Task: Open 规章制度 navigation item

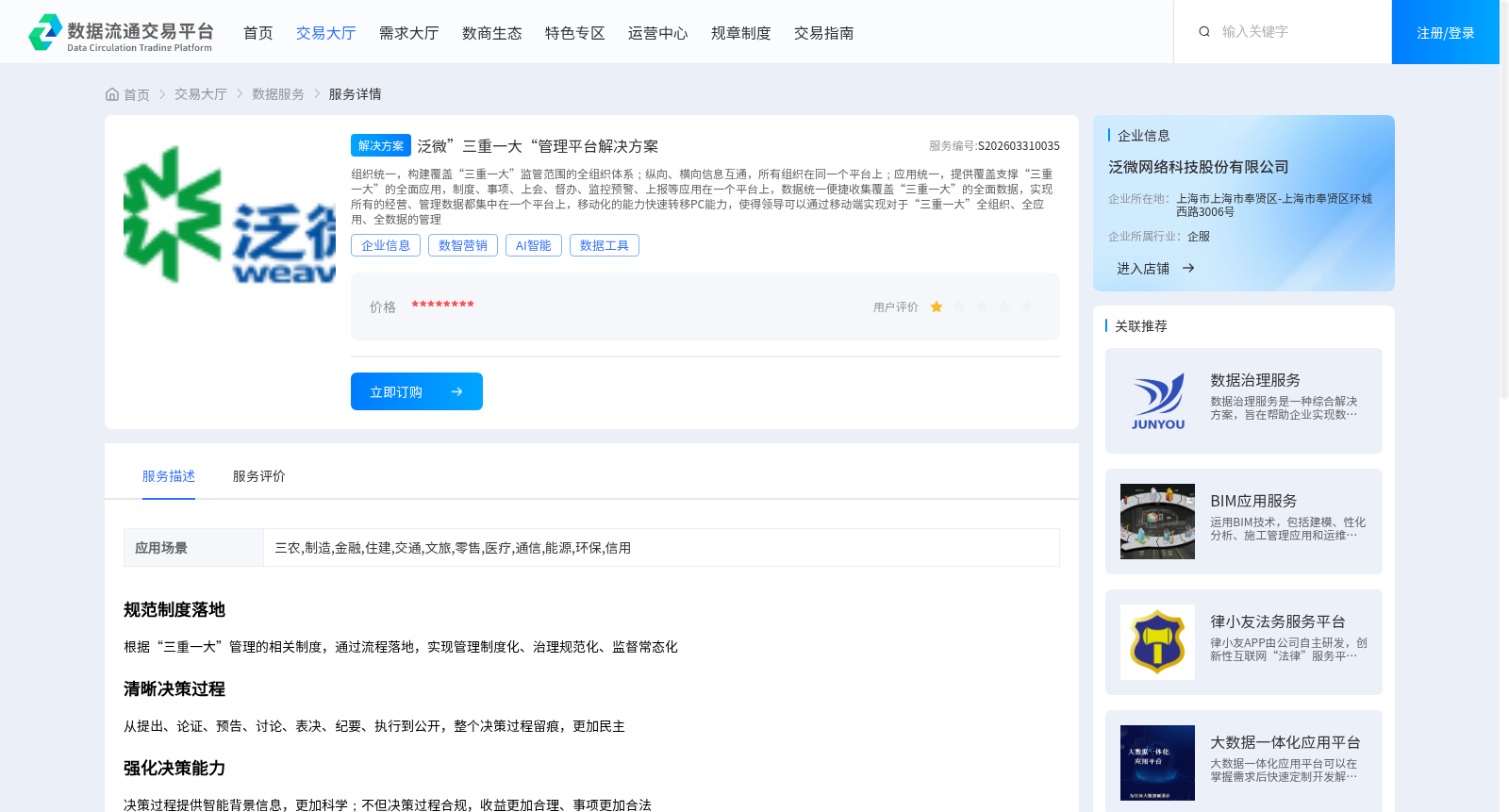Action: [741, 33]
